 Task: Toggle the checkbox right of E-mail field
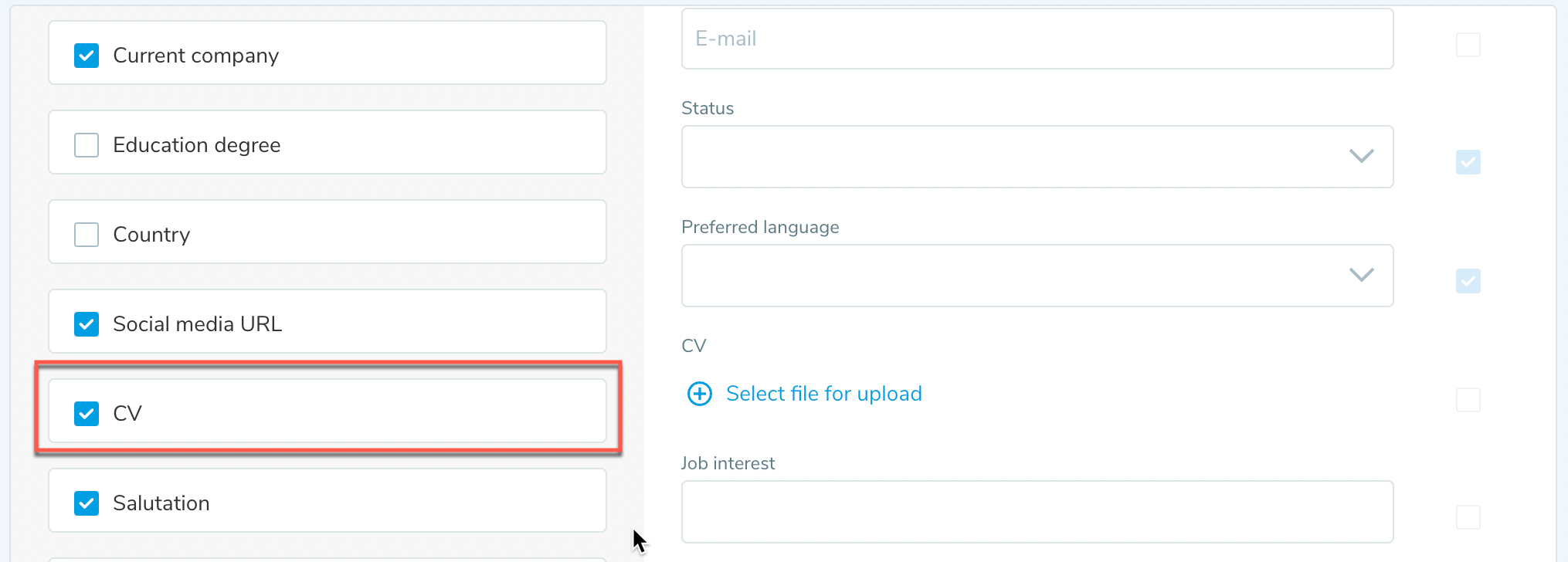pos(1468,45)
